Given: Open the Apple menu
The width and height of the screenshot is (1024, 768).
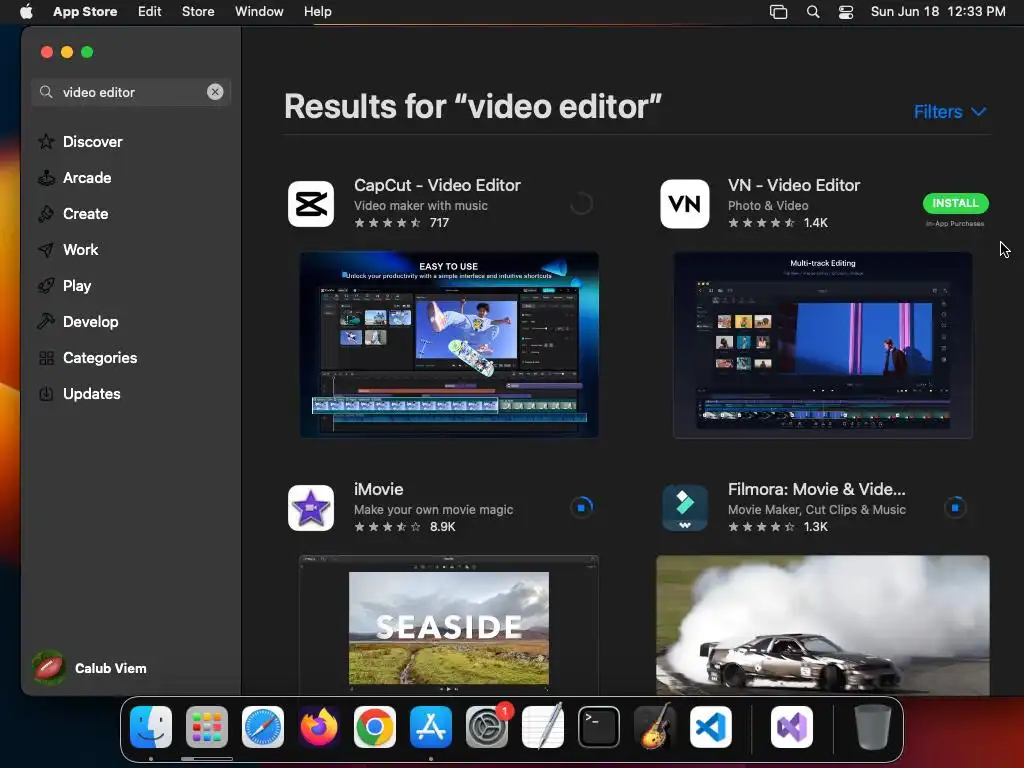Looking at the screenshot, I should (x=26, y=11).
